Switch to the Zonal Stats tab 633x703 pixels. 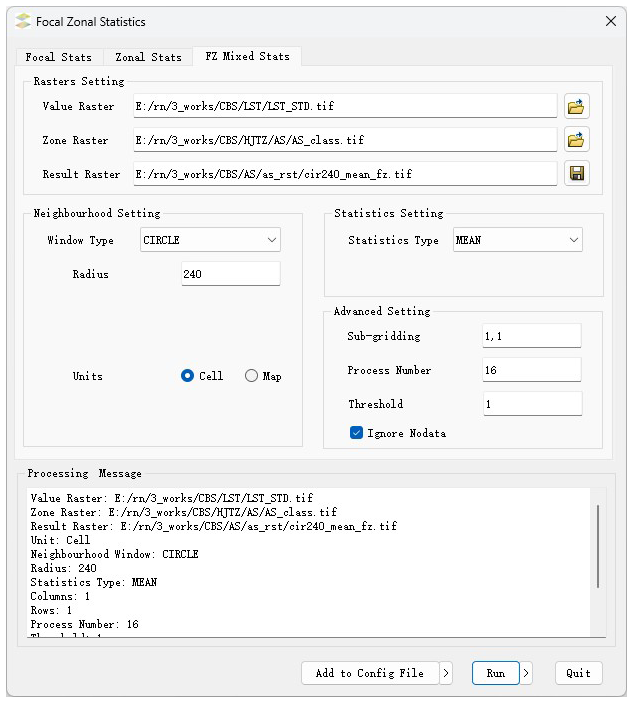(x=148, y=57)
